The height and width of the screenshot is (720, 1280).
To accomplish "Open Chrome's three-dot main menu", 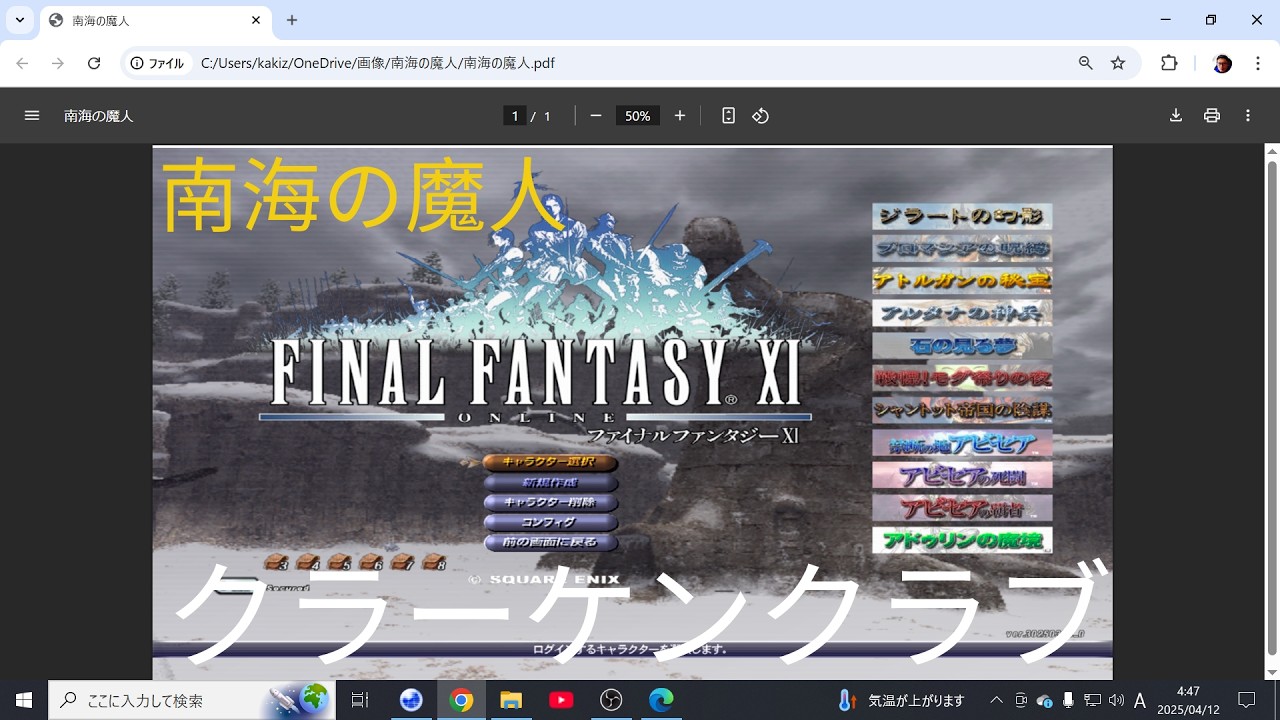I will 1256,63.
